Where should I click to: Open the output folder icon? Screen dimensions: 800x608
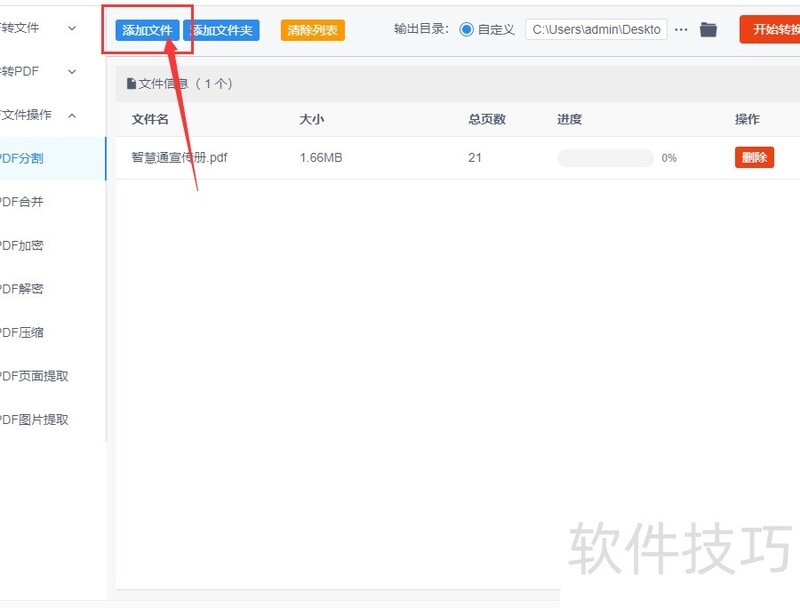[708, 29]
